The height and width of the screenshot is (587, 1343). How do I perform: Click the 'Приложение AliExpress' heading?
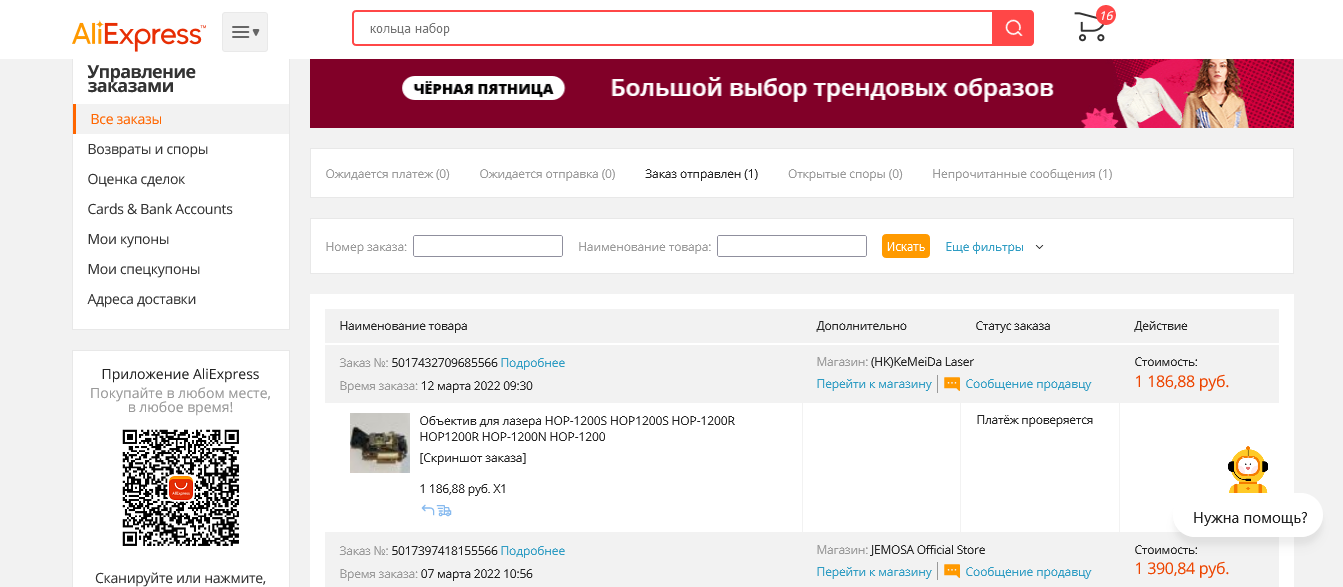[x=181, y=374]
